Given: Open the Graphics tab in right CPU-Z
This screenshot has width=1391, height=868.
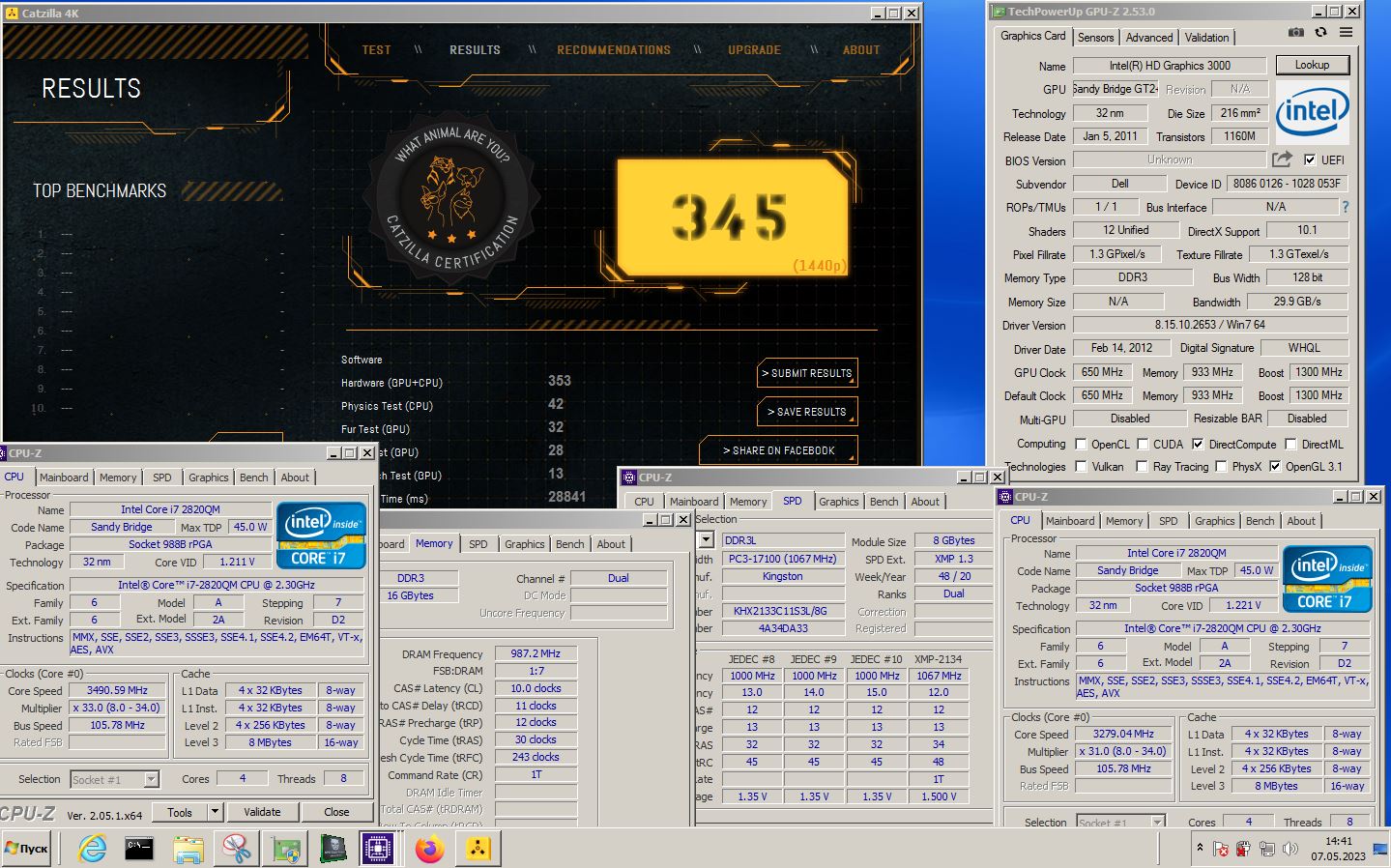Looking at the screenshot, I should 1214,521.
